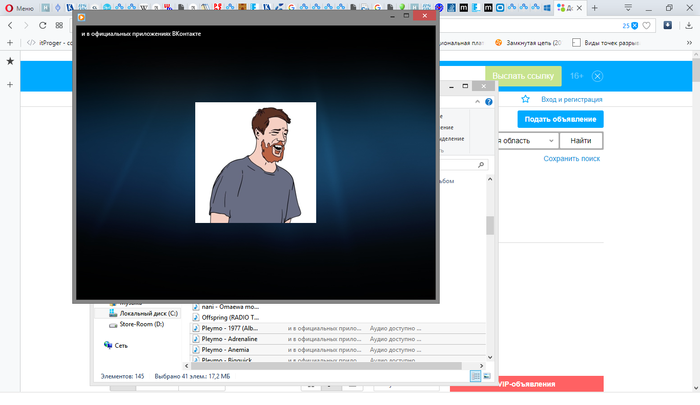Open a new Opera tab
The width and height of the screenshot is (700, 405).
(594, 8)
